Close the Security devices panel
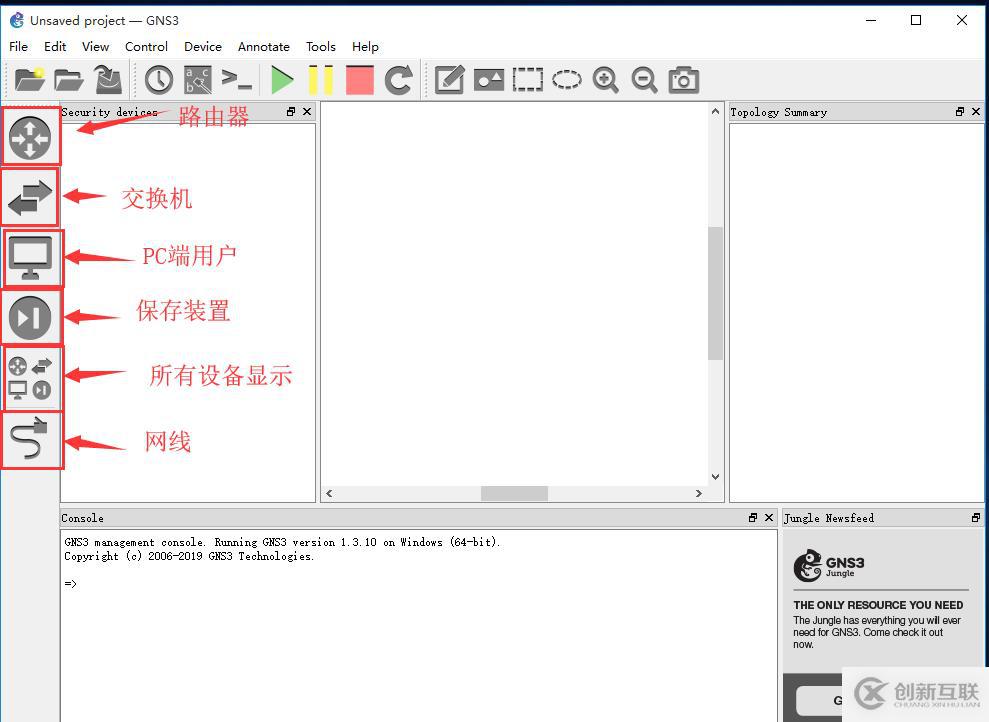 [x=307, y=112]
